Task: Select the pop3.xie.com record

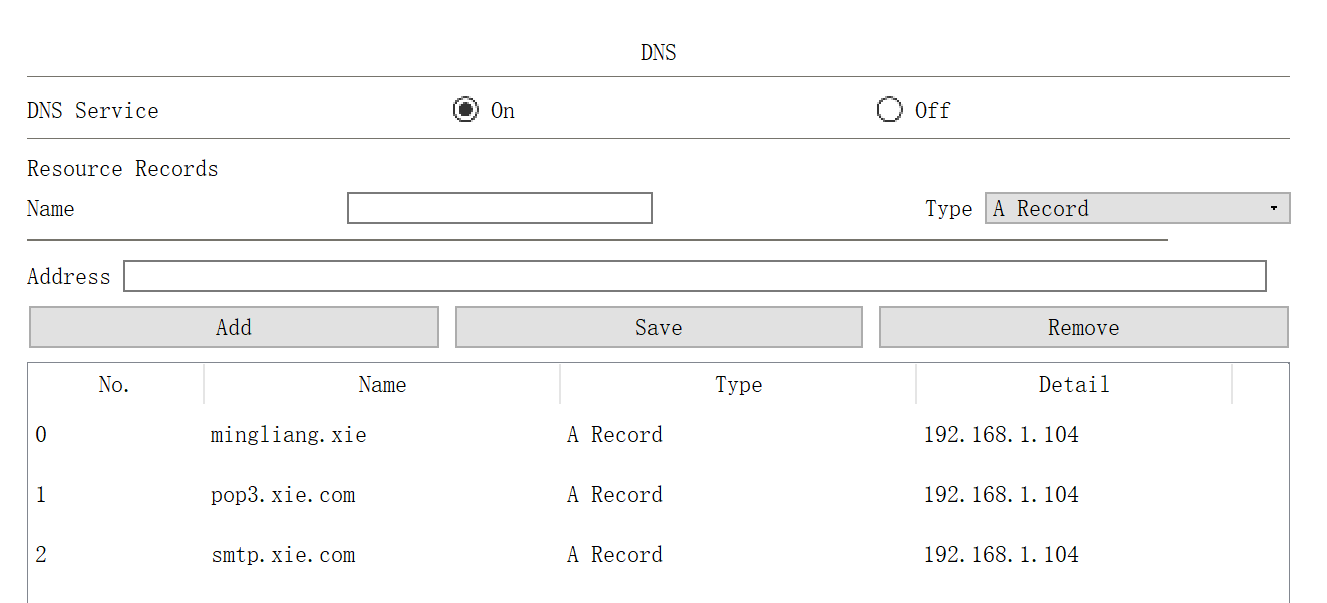Action: click(x=283, y=495)
